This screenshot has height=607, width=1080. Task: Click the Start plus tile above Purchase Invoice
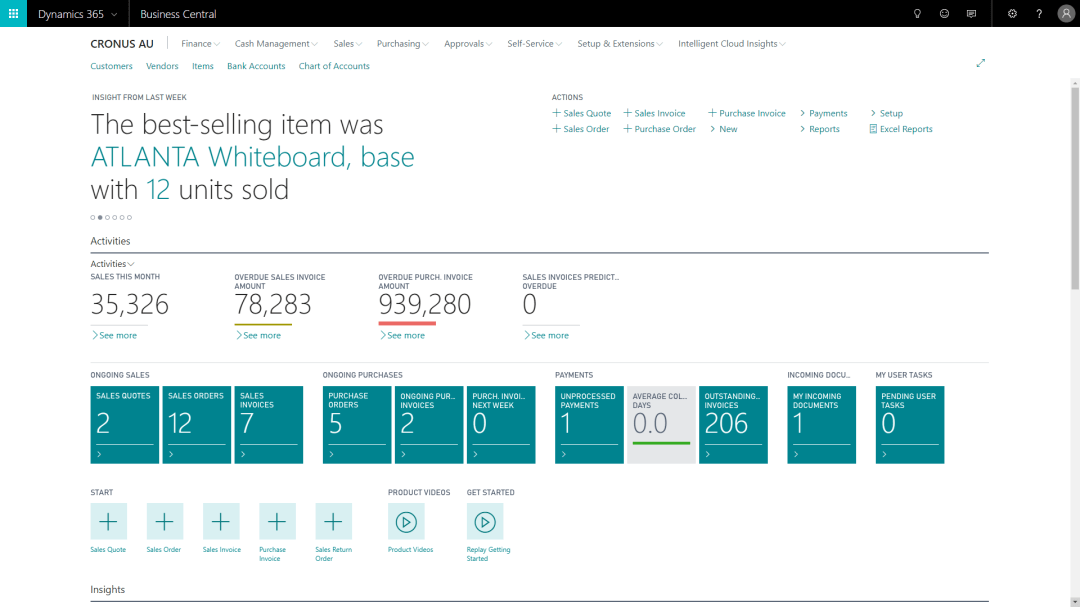tap(277, 522)
